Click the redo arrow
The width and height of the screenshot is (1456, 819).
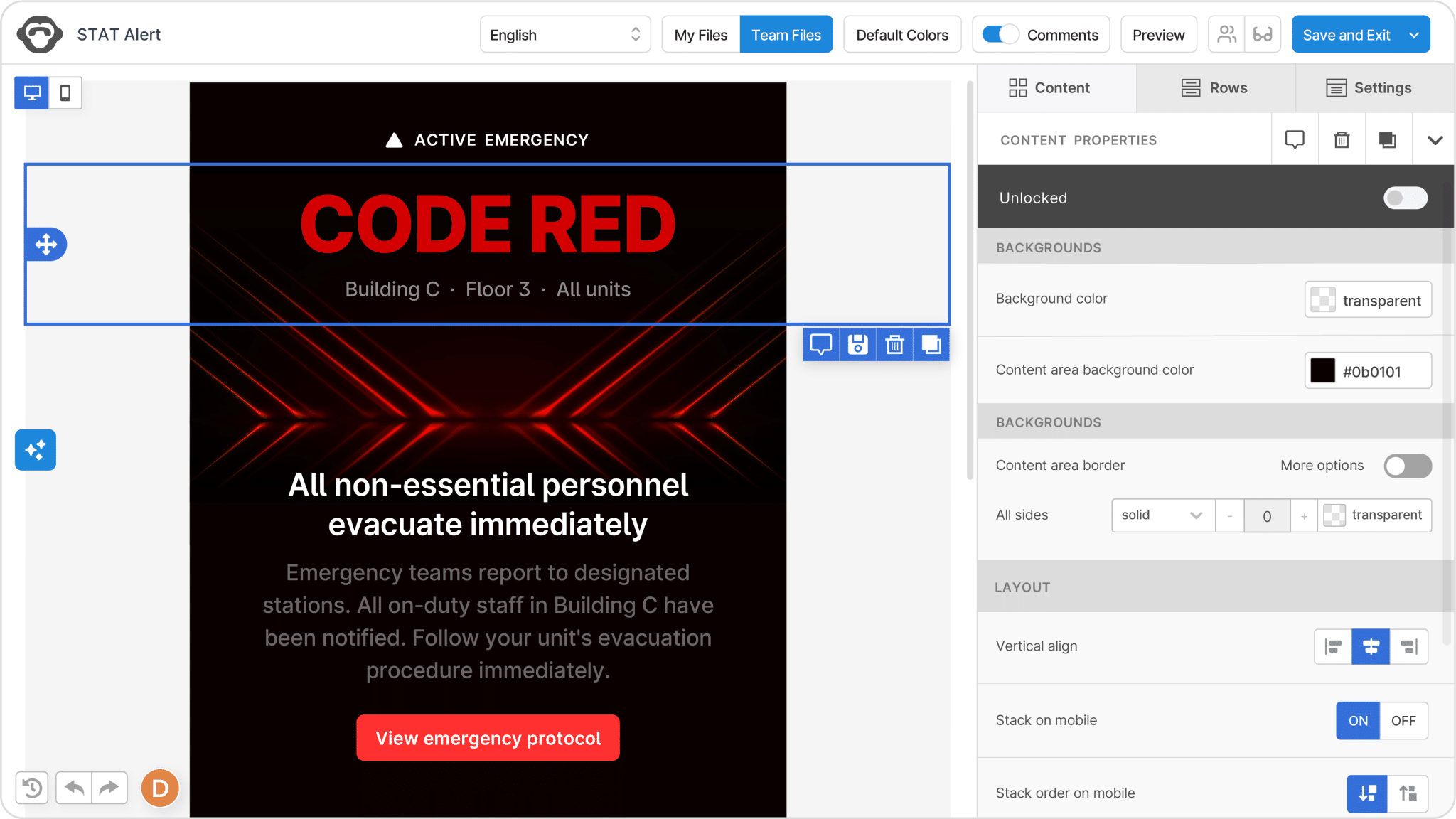pos(109,788)
